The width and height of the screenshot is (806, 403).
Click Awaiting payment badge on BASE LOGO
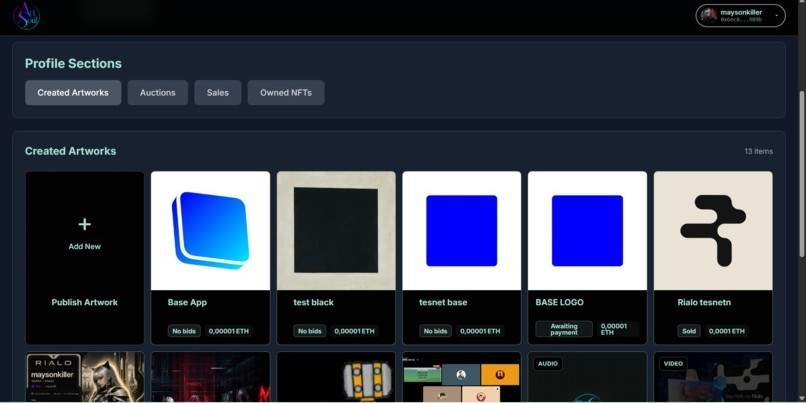point(564,329)
